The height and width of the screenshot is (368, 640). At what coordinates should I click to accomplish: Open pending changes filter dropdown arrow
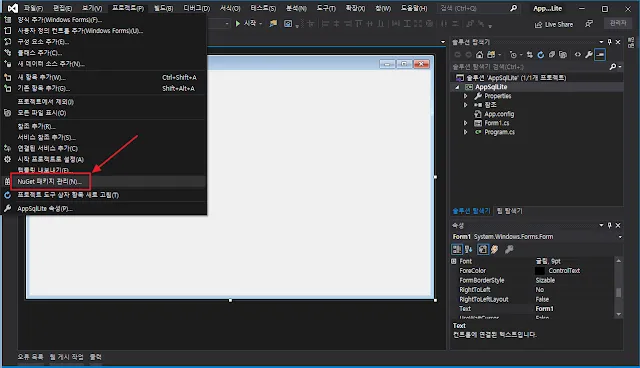(521, 55)
